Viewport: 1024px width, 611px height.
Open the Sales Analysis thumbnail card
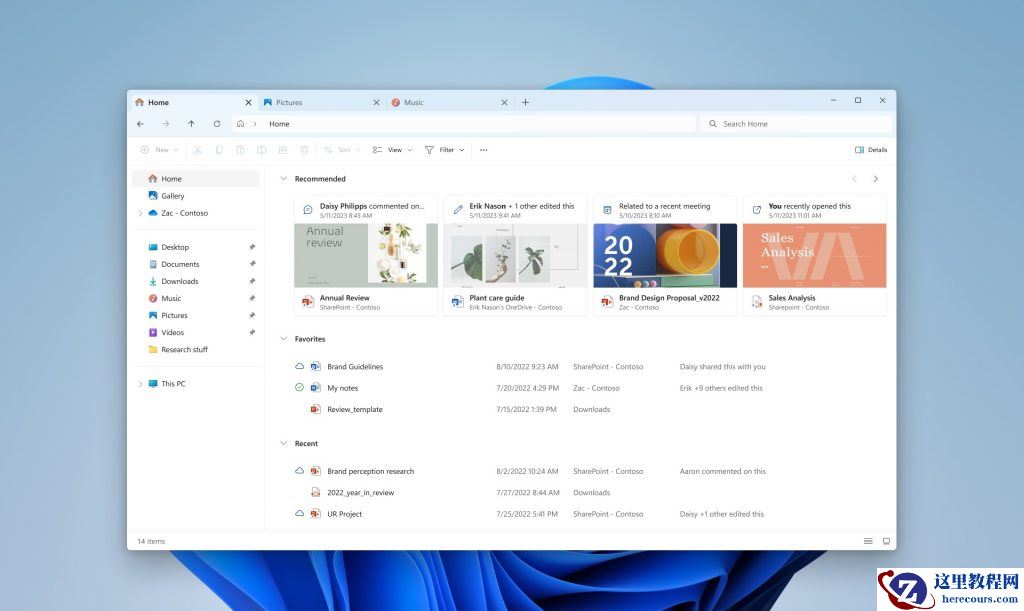pyautogui.click(x=814, y=253)
